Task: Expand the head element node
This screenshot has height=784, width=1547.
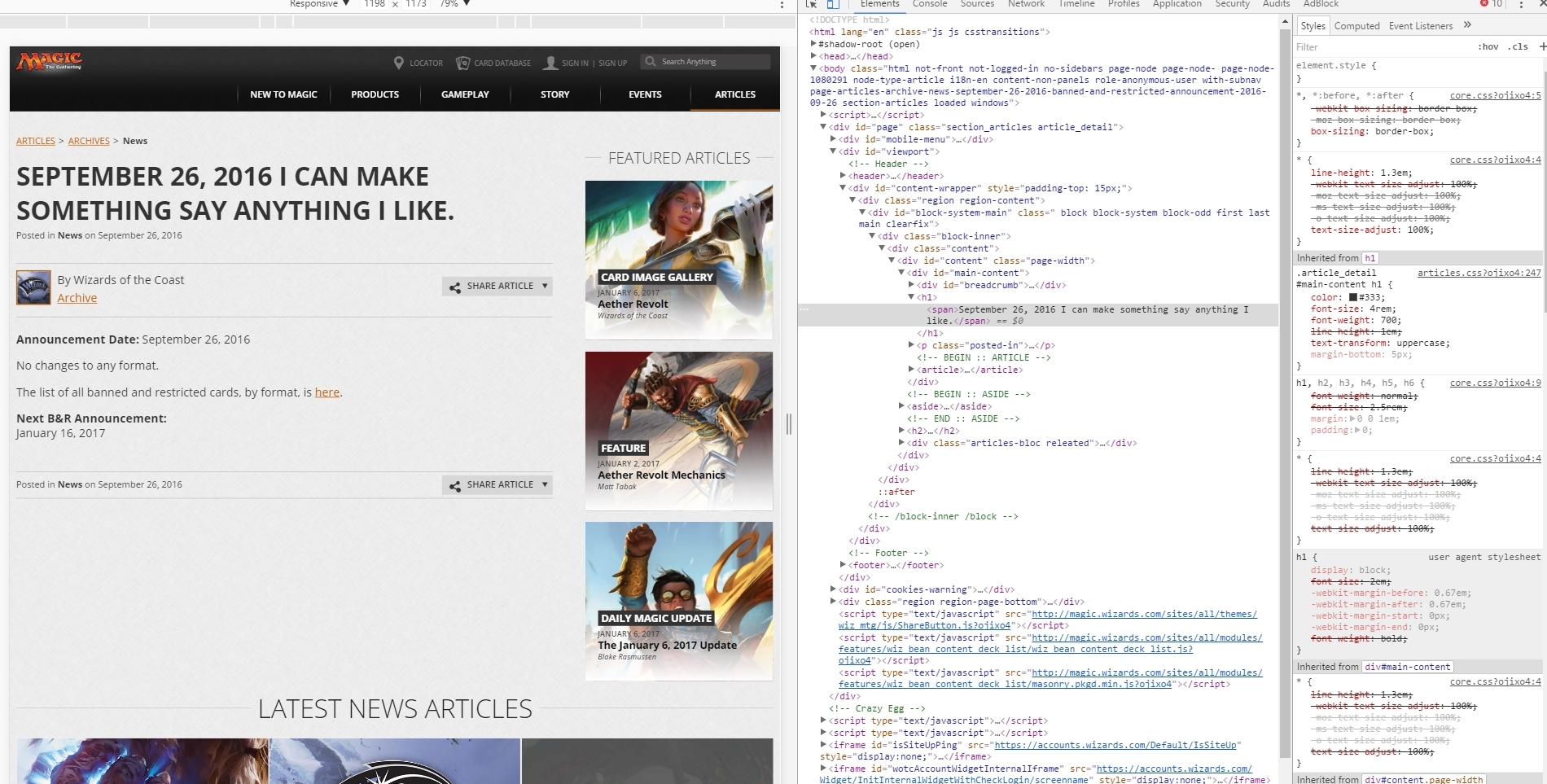Action: pyautogui.click(x=813, y=56)
